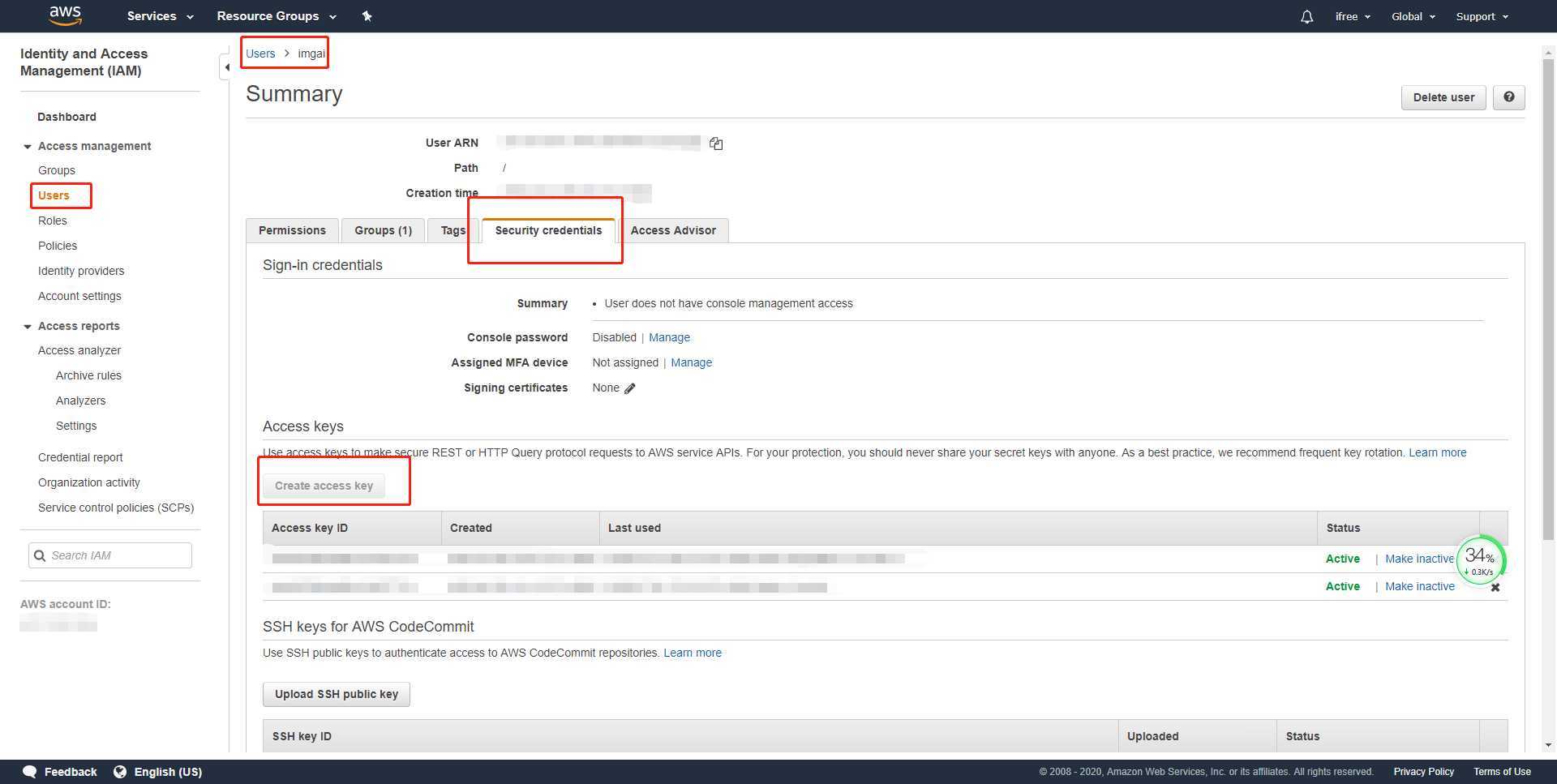1557x784 pixels.
Task: Click the language globe icon
Action: [x=120, y=772]
